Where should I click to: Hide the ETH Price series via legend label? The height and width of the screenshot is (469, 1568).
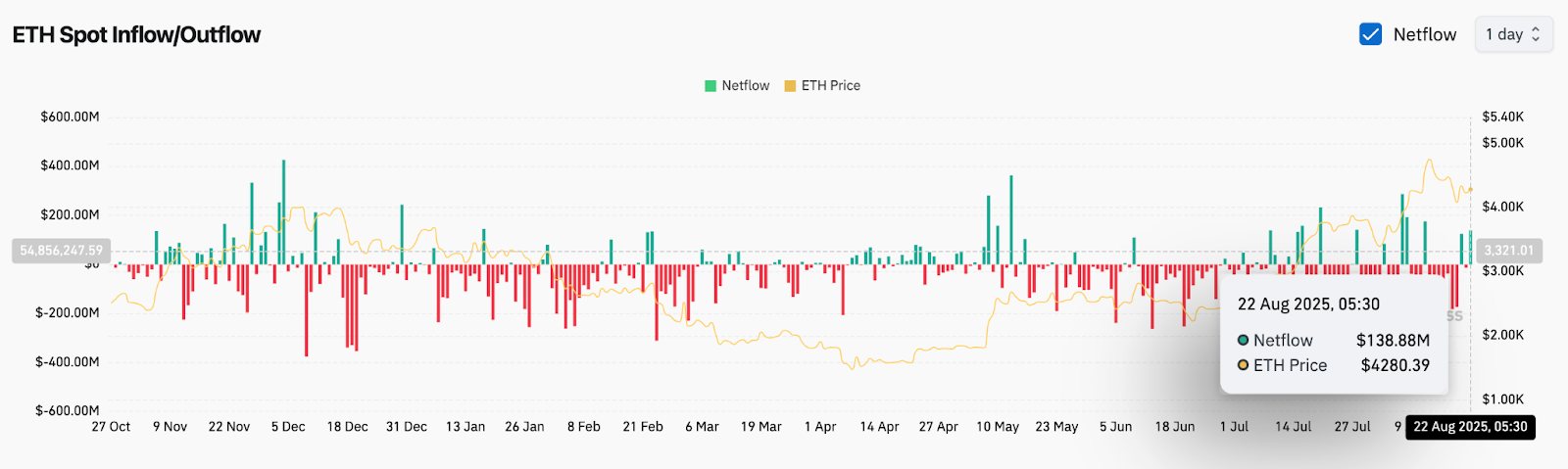pos(830,86)
